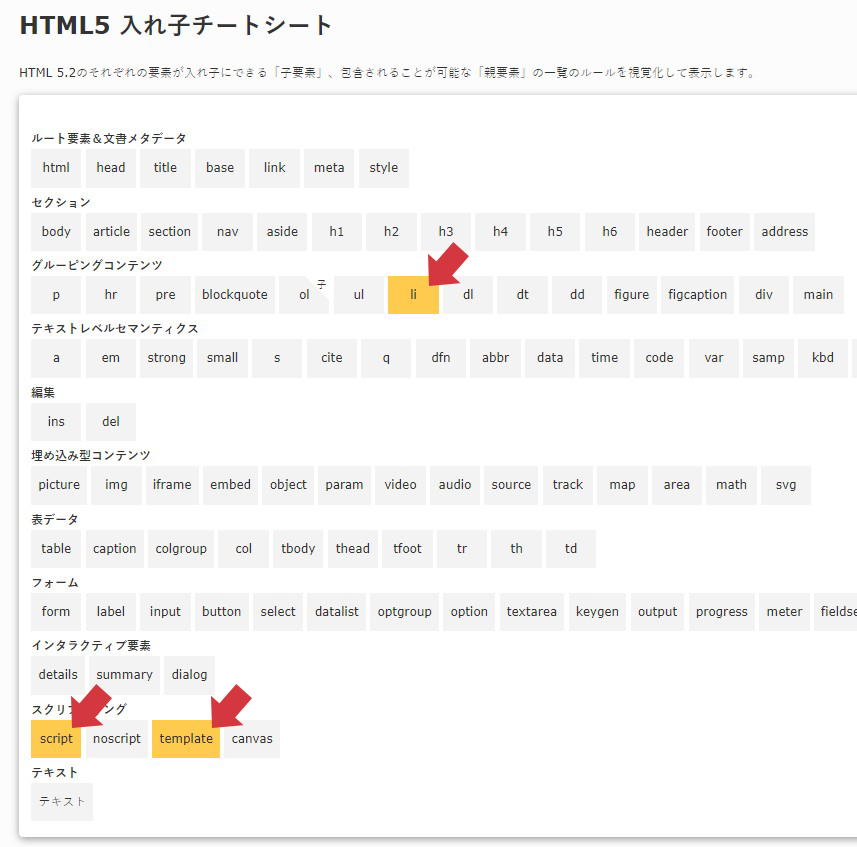This screenshot has width=857, height=847.
Task: Click the テキスト text node button
Action: [62, 802]
